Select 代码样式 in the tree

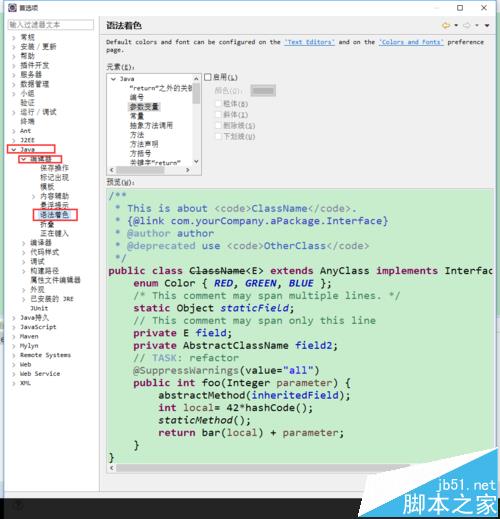pyautogui.click(x=45, y=252)
